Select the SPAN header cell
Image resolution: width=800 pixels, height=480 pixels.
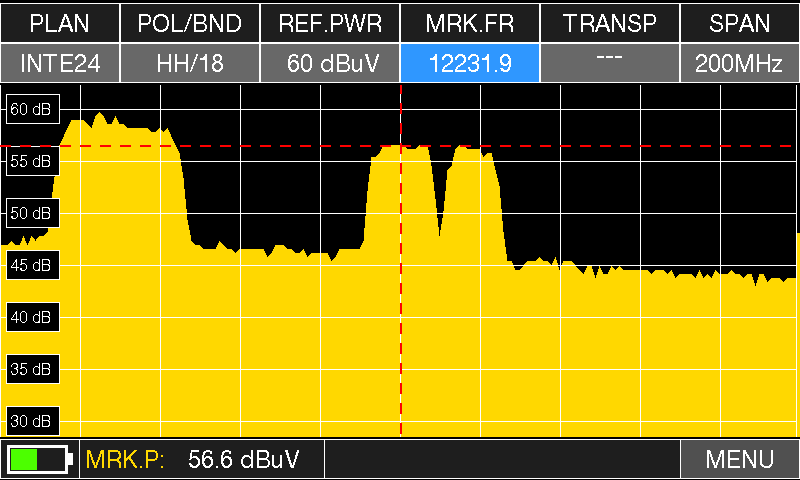pyautogui.click(x=740, y=23)
